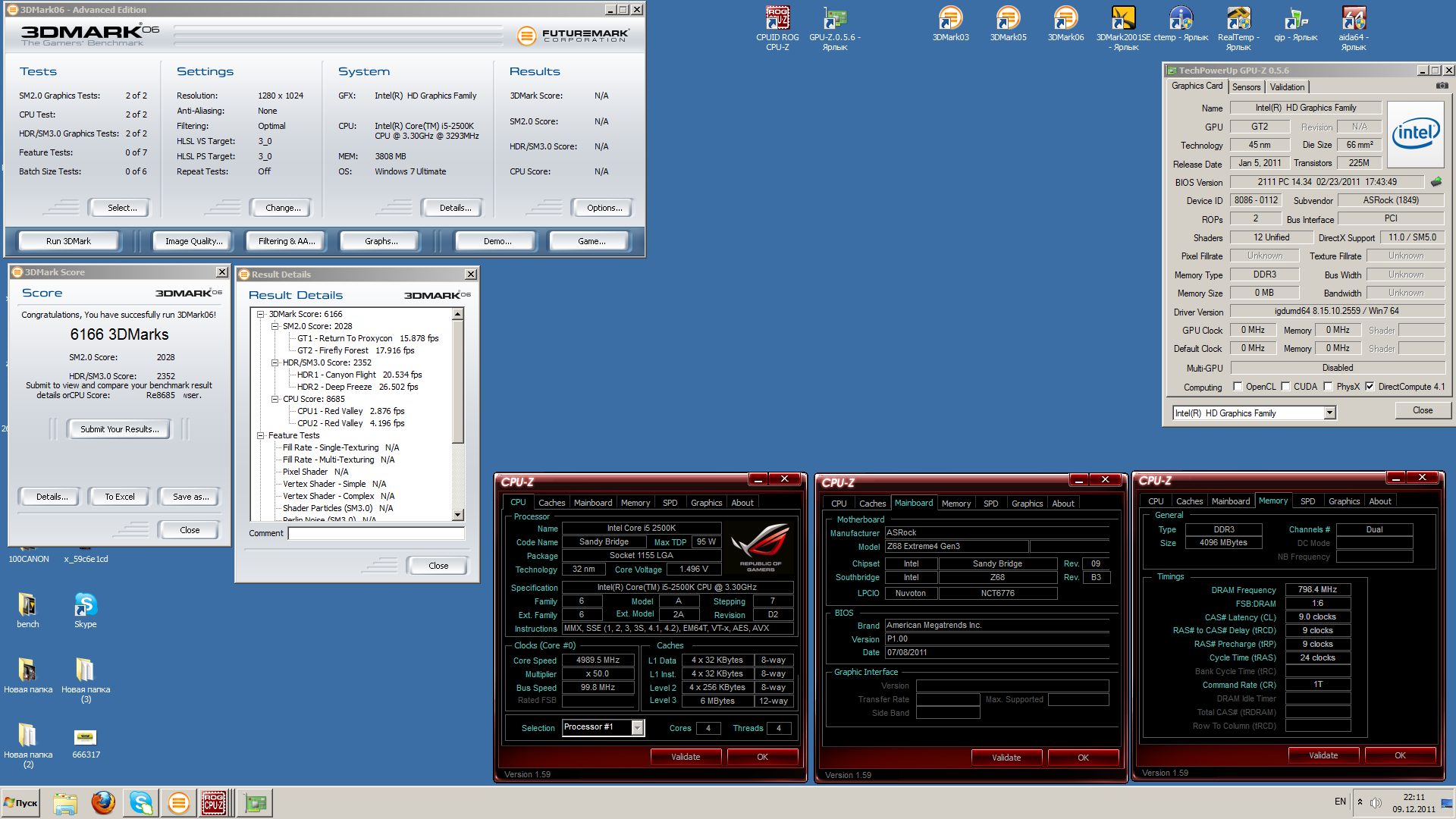Switch to 3DMark06 taskbar button
The image size is (1456, 819).
coord(179,803)
